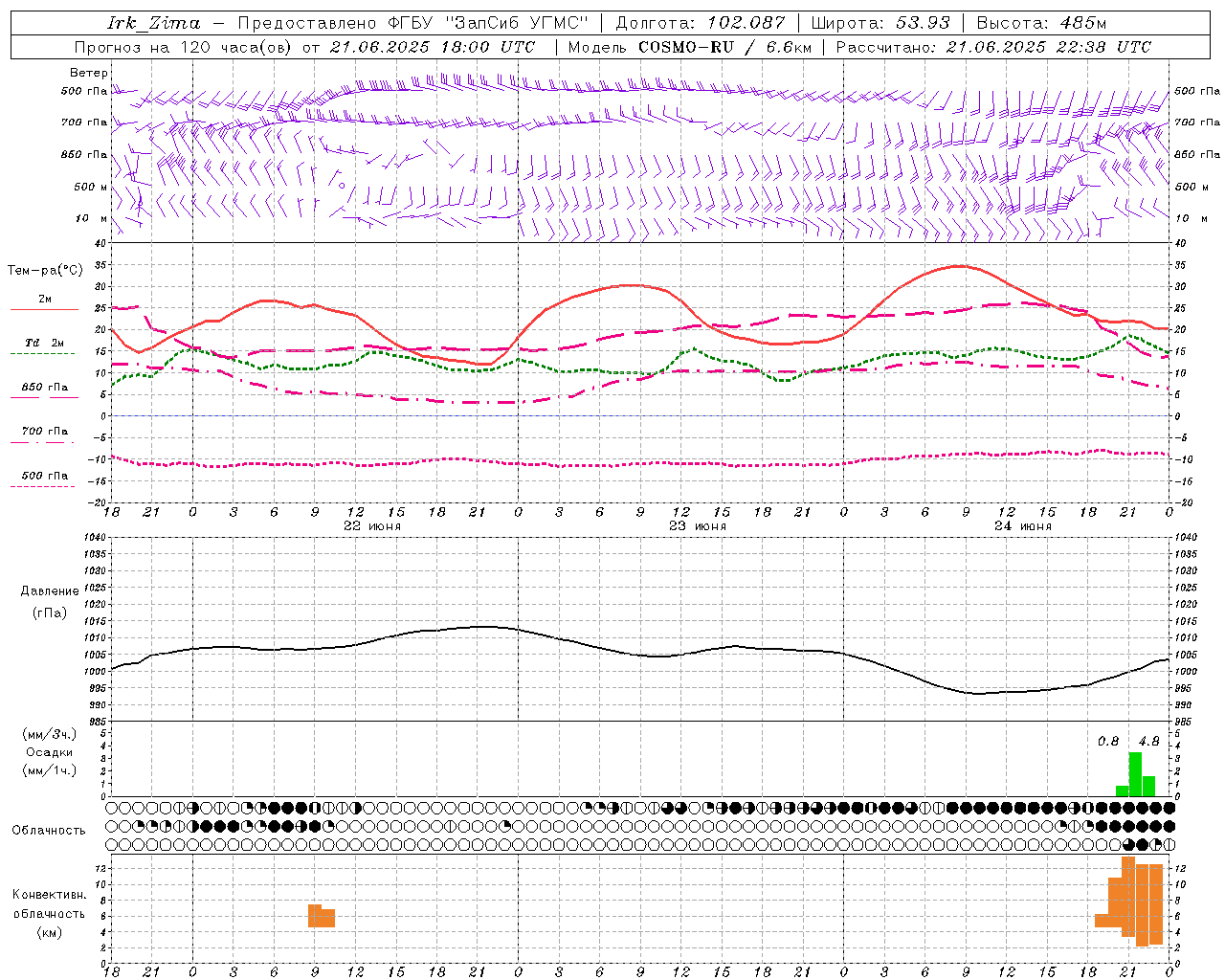Select the Td 2м dew point legend entry
Viewport: 1225px width, 980px height.
click(45, 343)
